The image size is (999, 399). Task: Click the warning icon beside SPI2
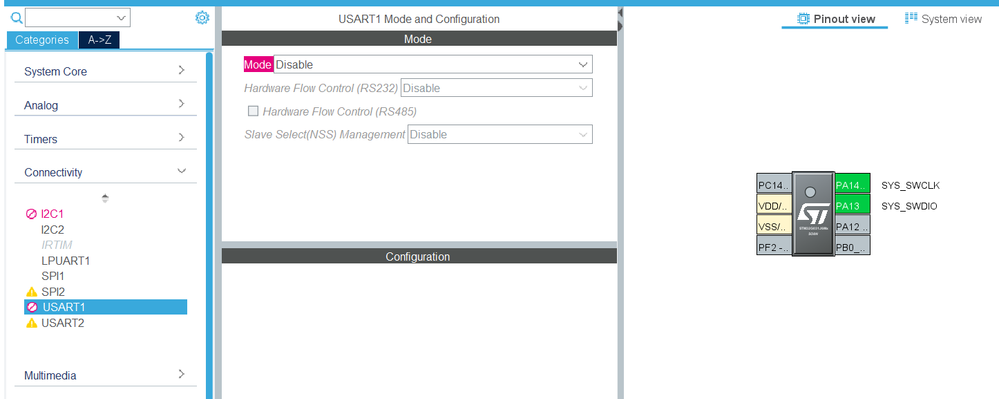pyautogui.click(x=31, y=291)
